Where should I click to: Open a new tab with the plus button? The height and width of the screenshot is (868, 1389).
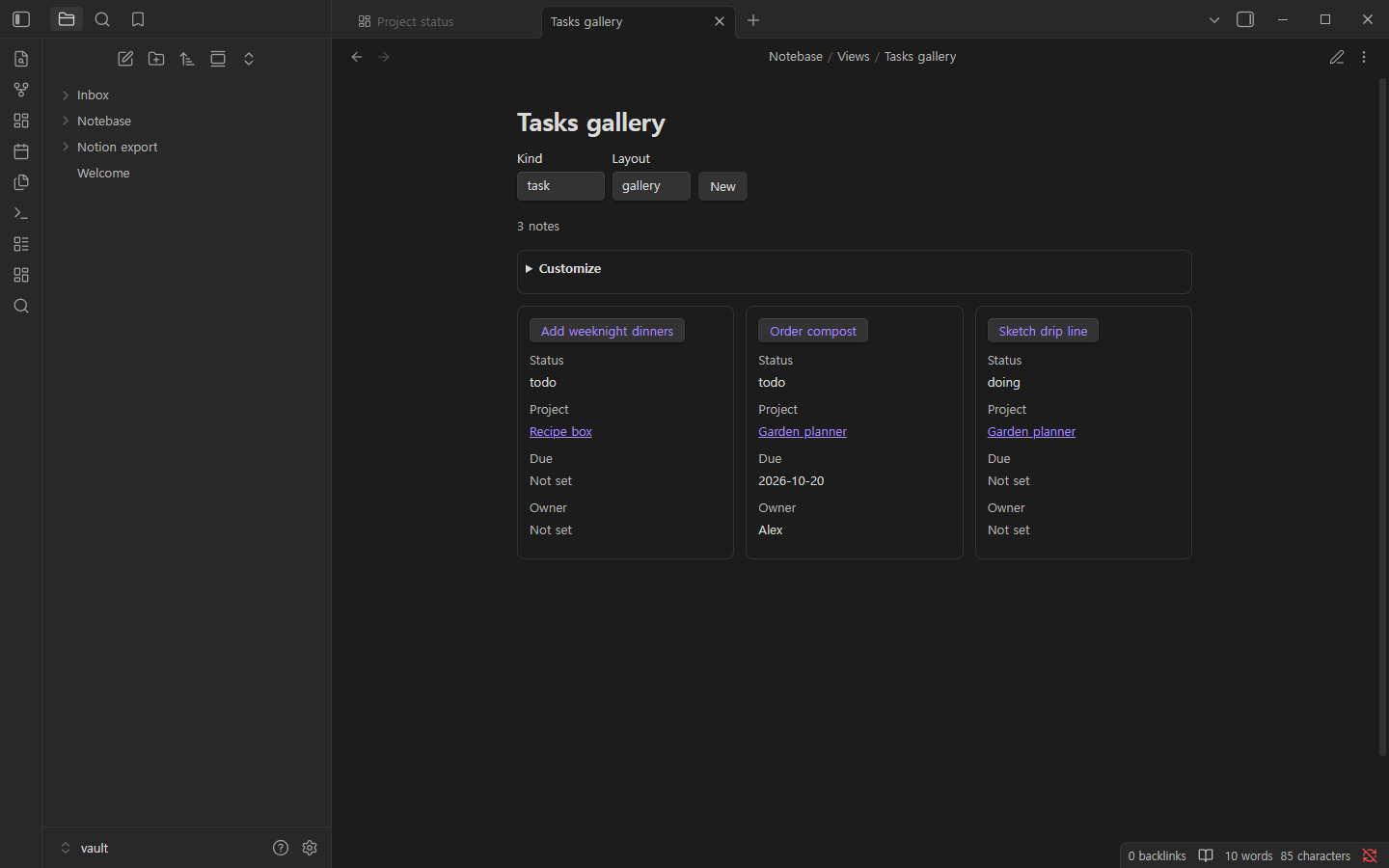click(x=753, y=20)
